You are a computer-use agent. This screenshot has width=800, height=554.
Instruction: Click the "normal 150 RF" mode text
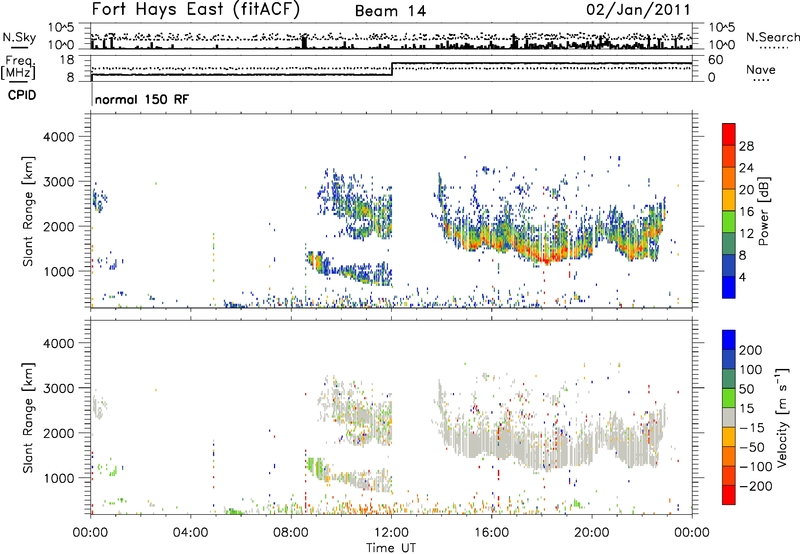click(x=142, y=99)
